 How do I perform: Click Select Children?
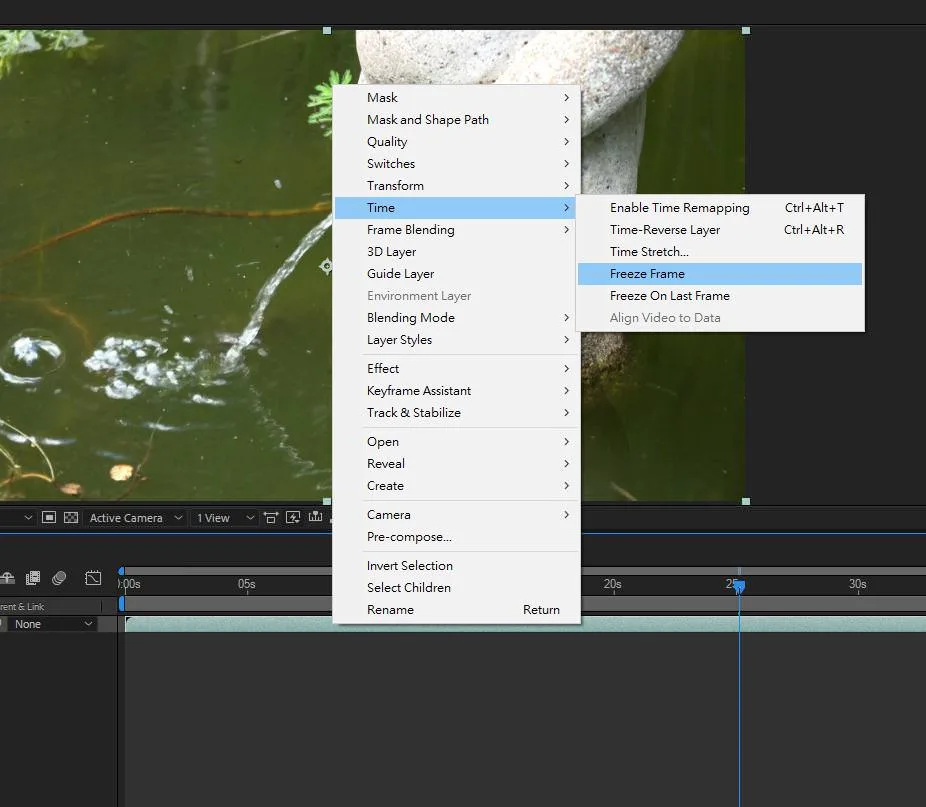tap(457, 588)
